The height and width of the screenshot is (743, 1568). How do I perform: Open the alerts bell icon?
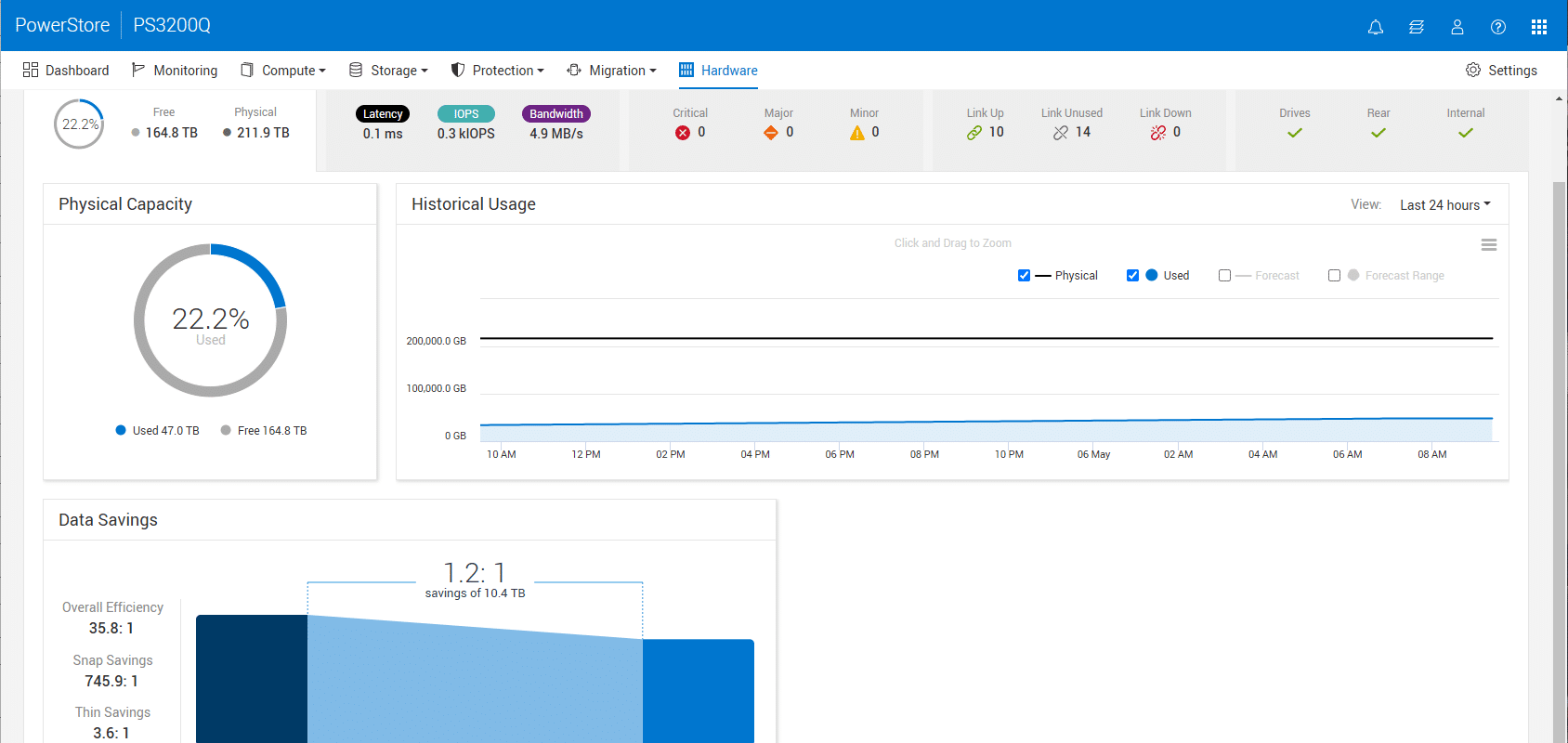coord(1376,27)
